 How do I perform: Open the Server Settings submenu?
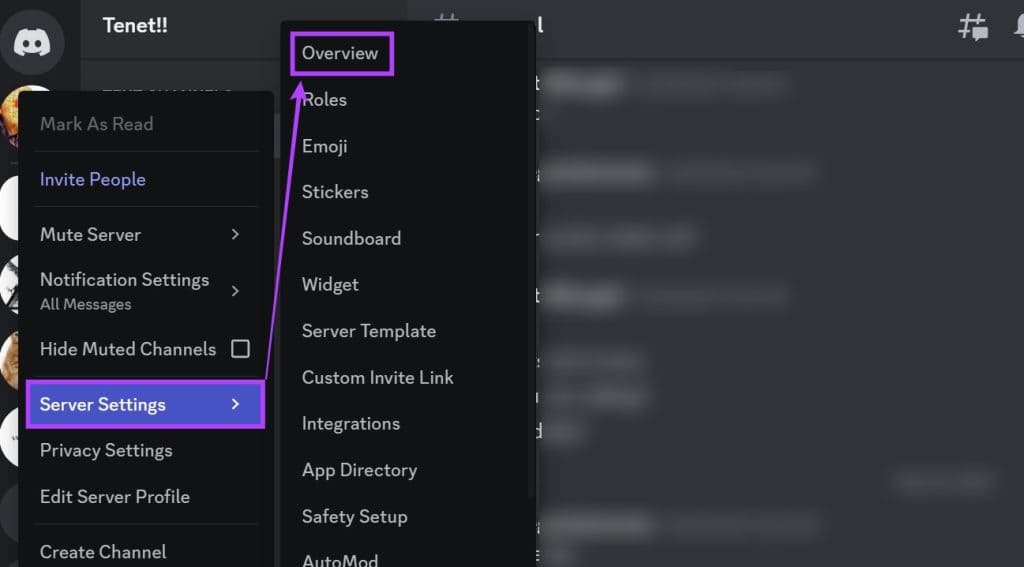point(145,404)
